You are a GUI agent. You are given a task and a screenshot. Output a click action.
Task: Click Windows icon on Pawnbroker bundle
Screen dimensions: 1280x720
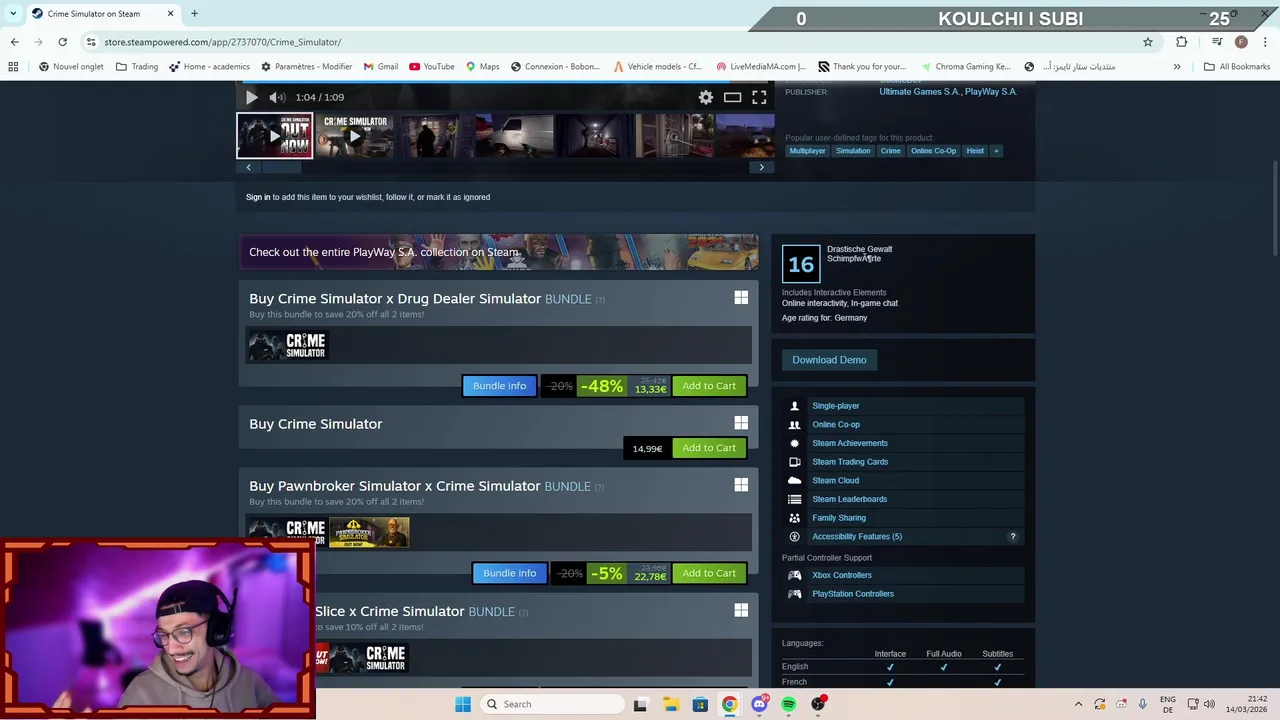tap(741, 485)
